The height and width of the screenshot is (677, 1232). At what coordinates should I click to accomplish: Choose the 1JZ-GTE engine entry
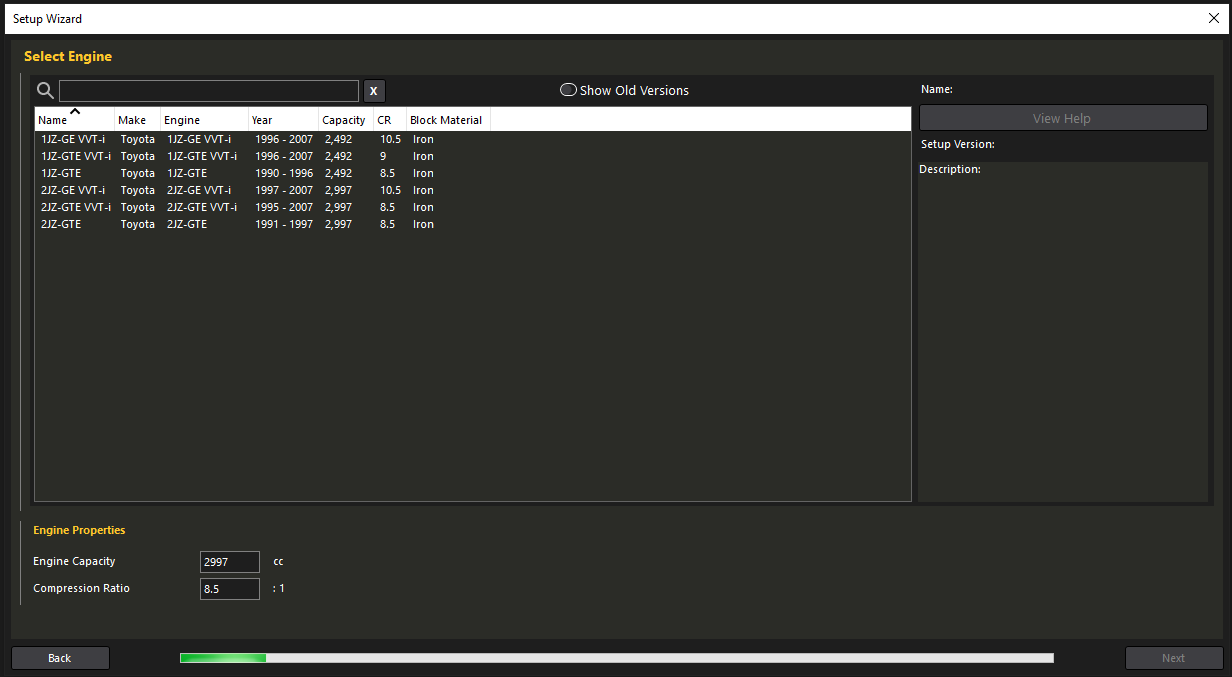(61, 173)
